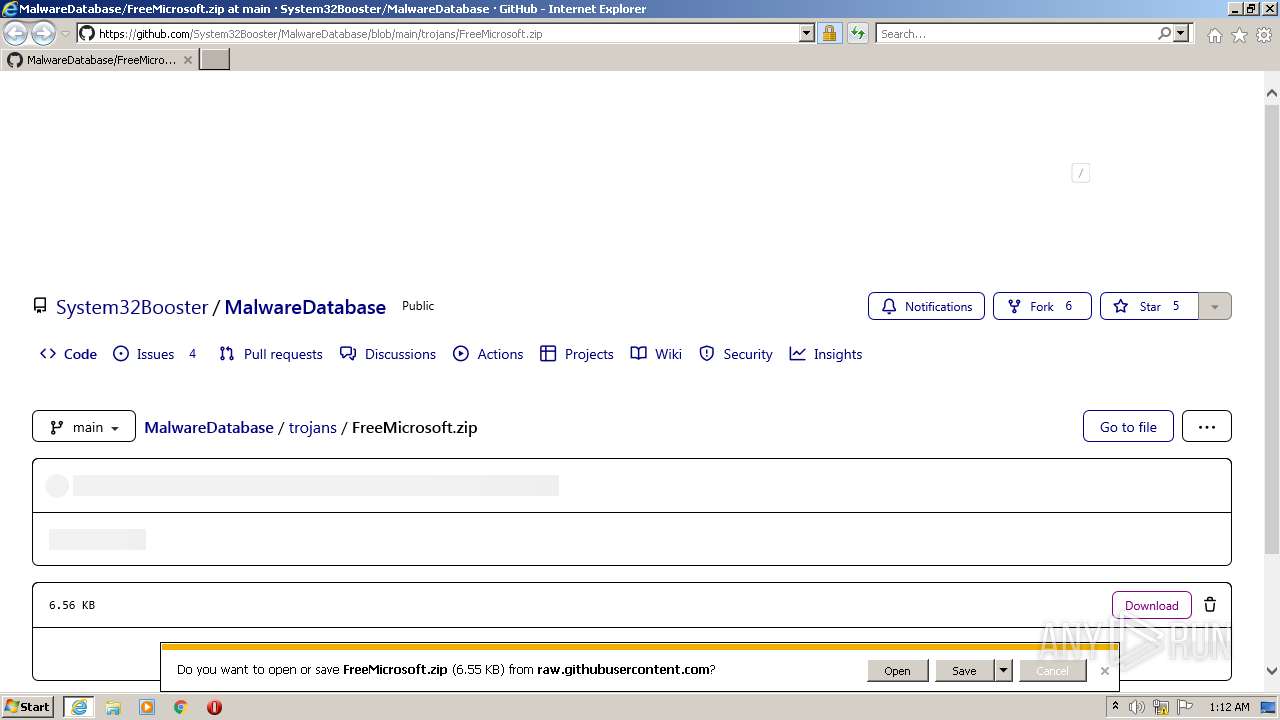
Task: Click the Internet Explorer taskbar icon
Action: point(79,707)
